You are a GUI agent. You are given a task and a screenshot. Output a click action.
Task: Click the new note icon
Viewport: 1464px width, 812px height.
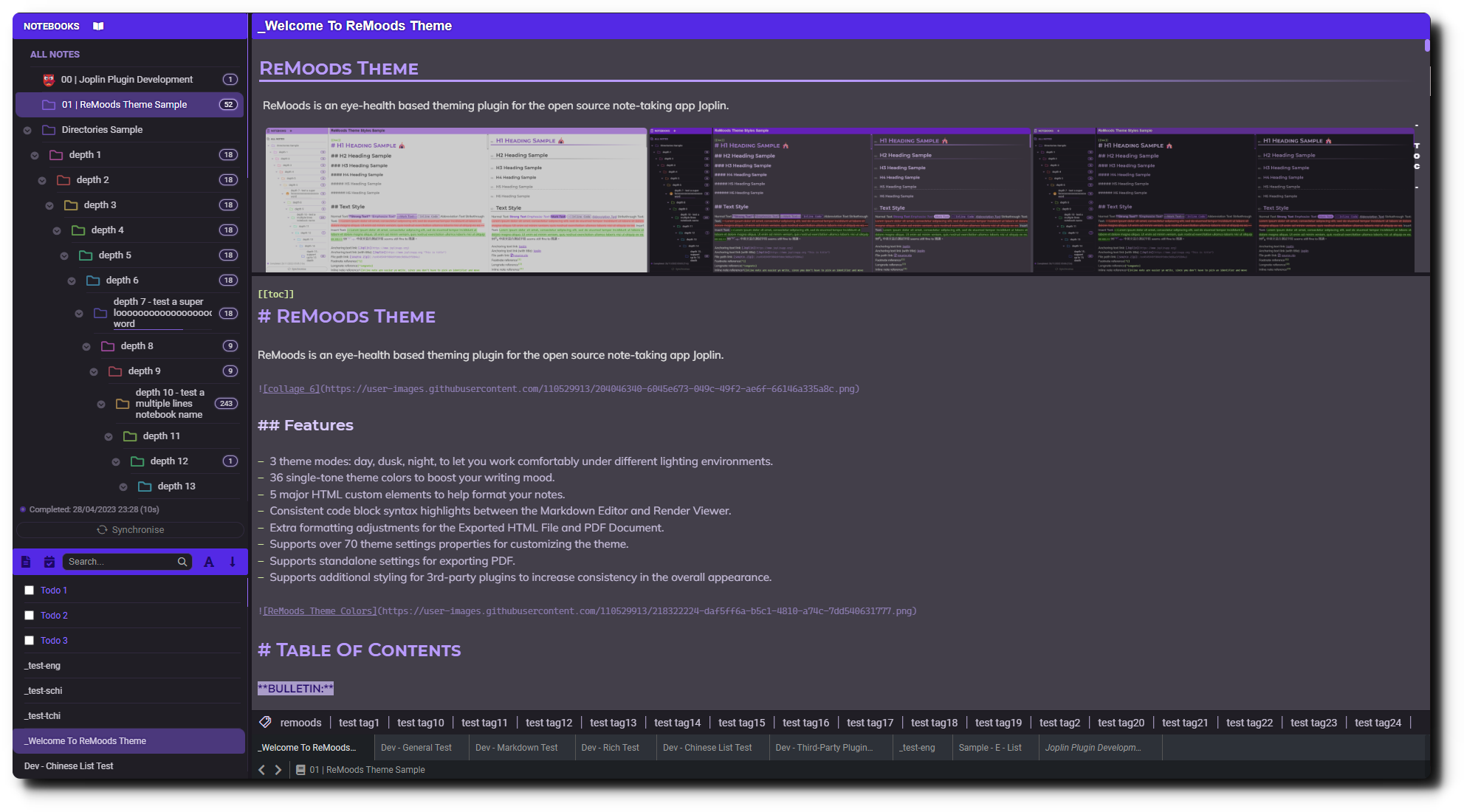(x=26, y=562)
